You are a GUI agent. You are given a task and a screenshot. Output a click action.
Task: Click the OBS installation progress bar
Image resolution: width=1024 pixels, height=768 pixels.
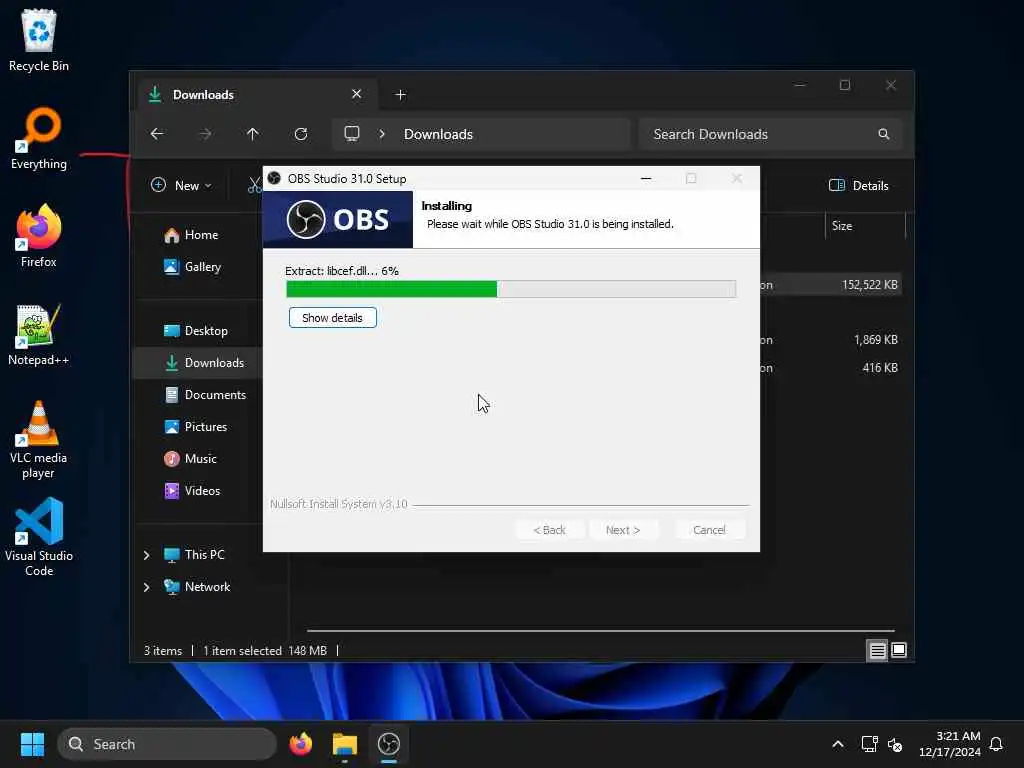pyautogui.click(x=511, y=289)
